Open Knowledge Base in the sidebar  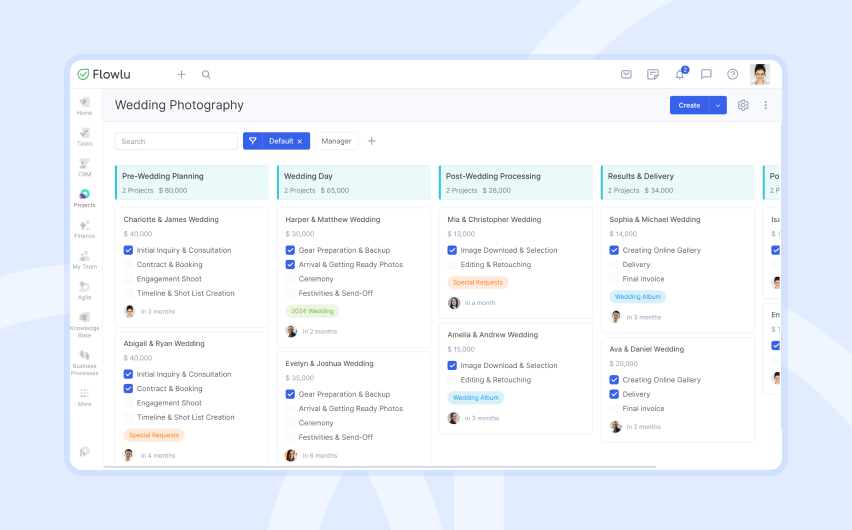84,325
